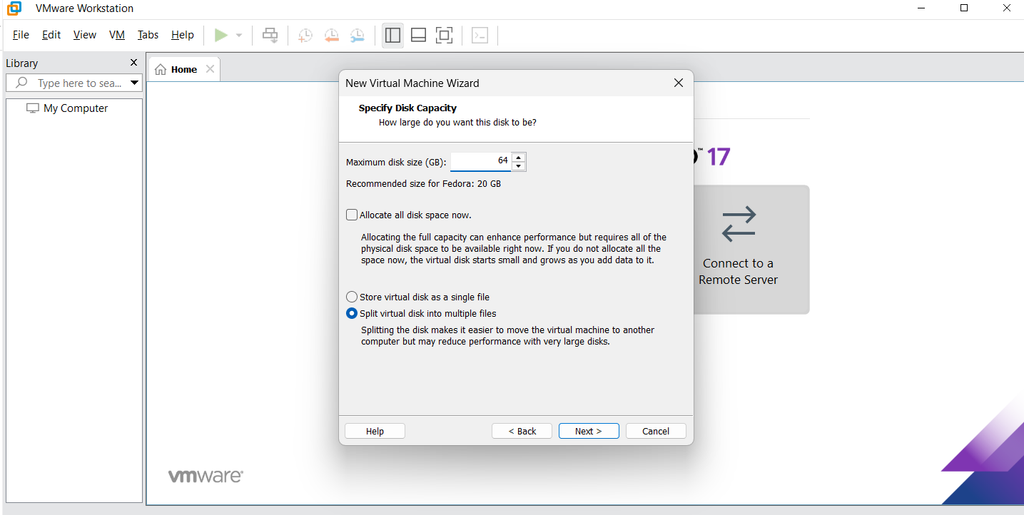Click Send Ctrl+Alt+Del toolbar icon
Image resolution: width=1024 pixels, height=515 pixels.
pyautogui.click(x=270, y=35)
